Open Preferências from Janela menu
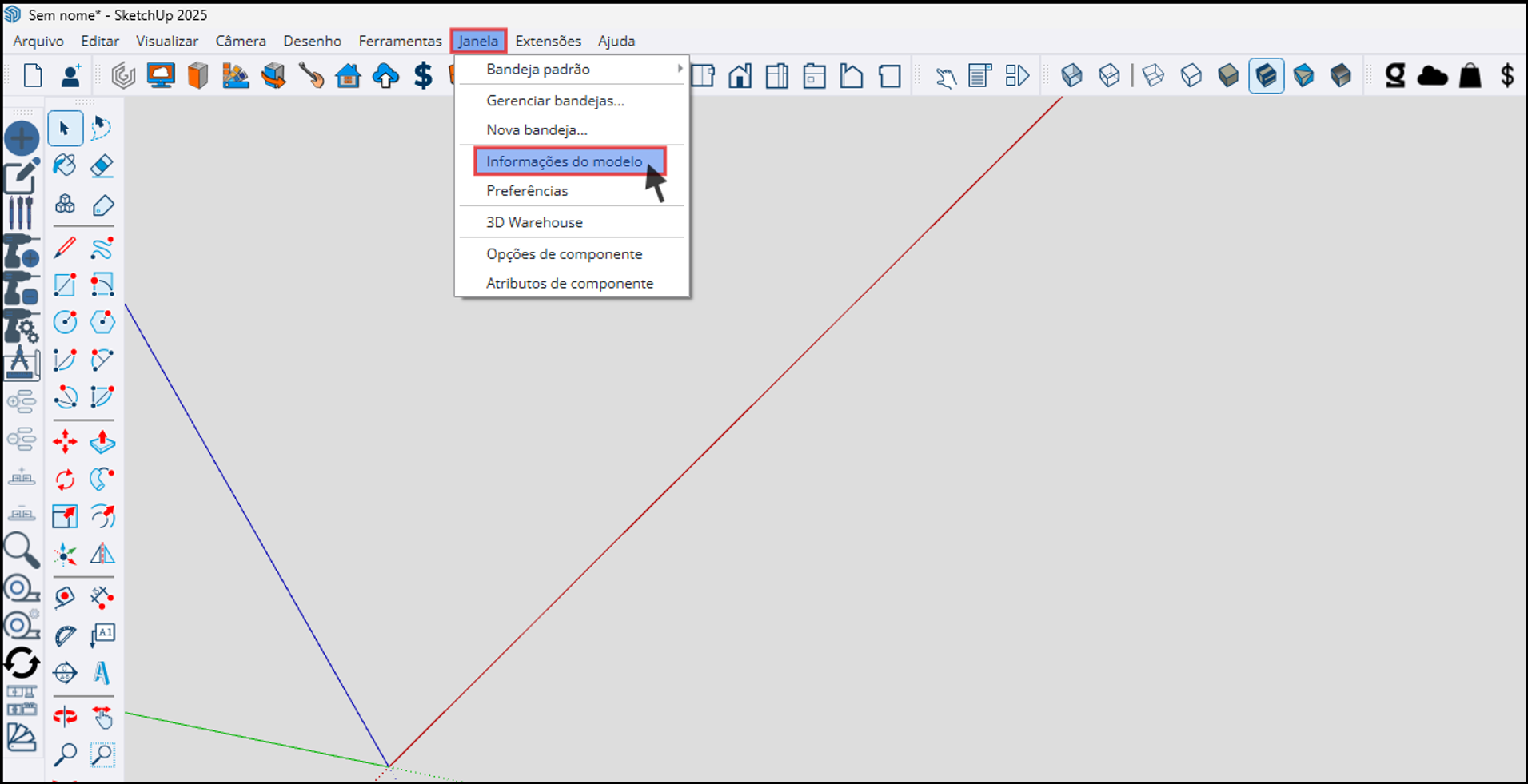The height and width of the screenshot is (784, 1528). point(527,191)
